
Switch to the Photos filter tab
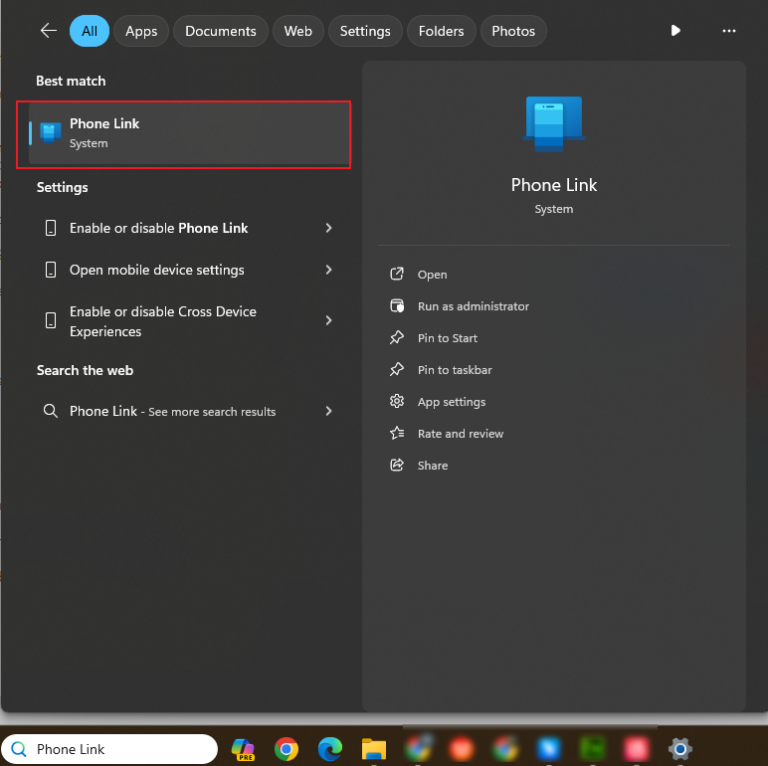(513, 31)
